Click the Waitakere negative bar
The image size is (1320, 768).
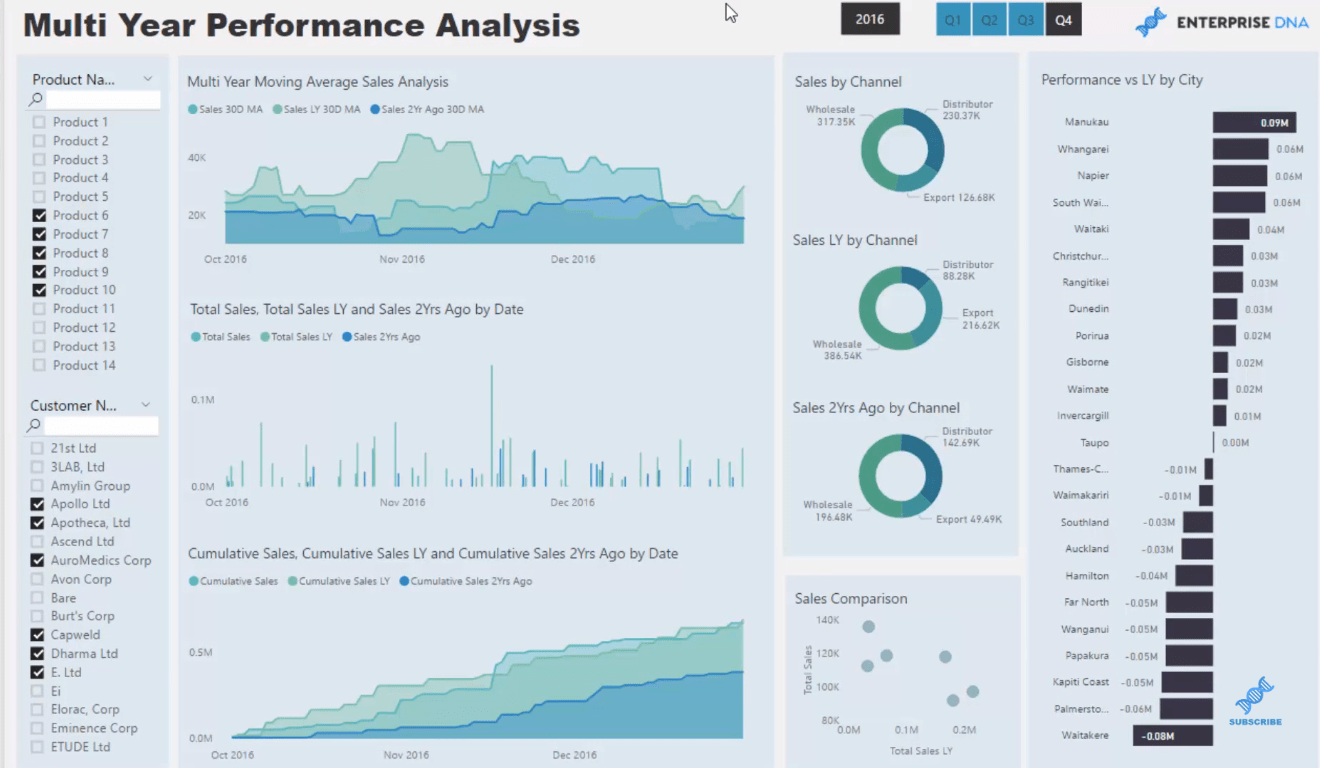tap(1172, 735)
